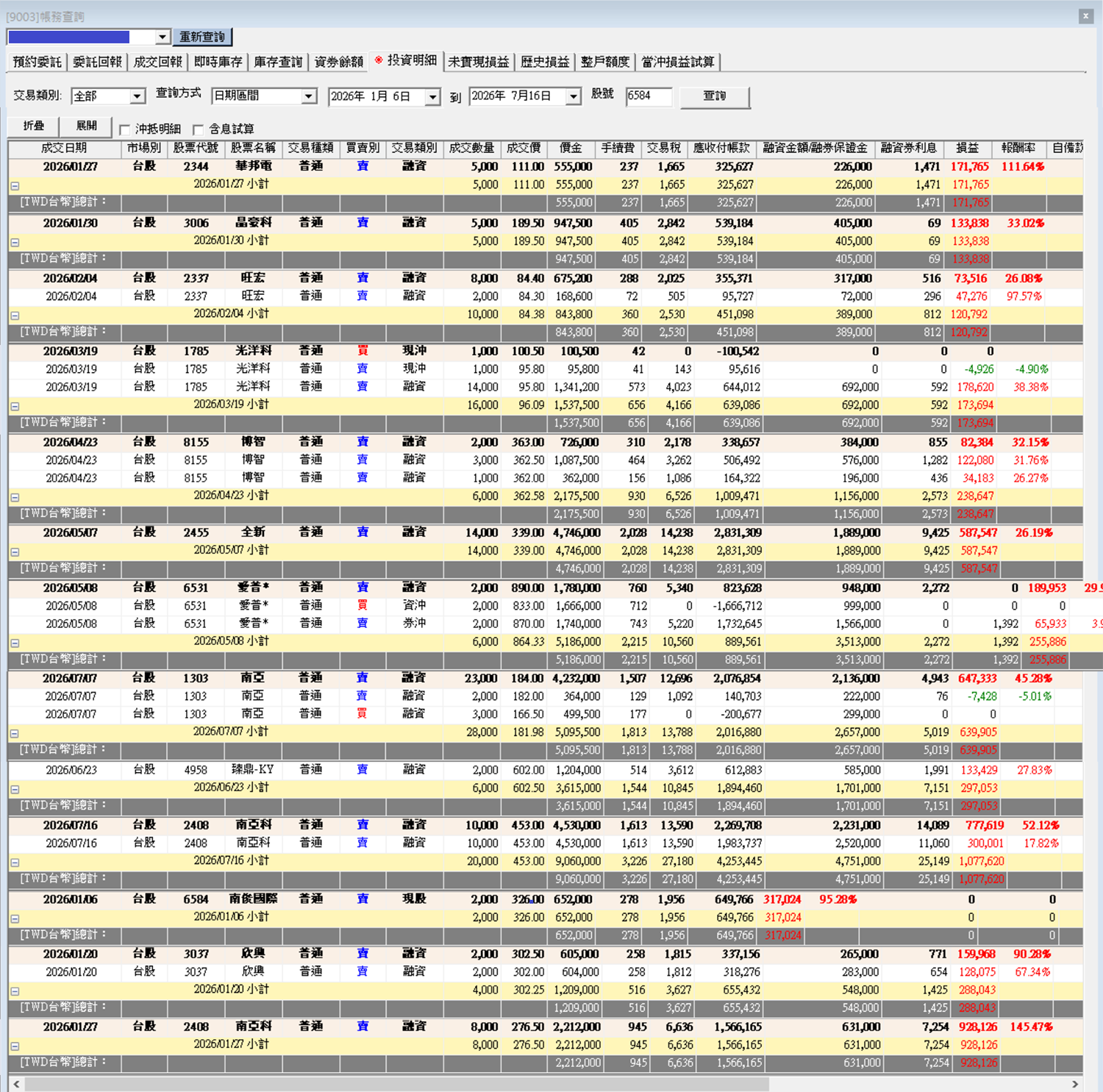Viewport: 1103px width, 1092px height.
Task: Click the 融資券利息 column header
Action: coord(908,148)
